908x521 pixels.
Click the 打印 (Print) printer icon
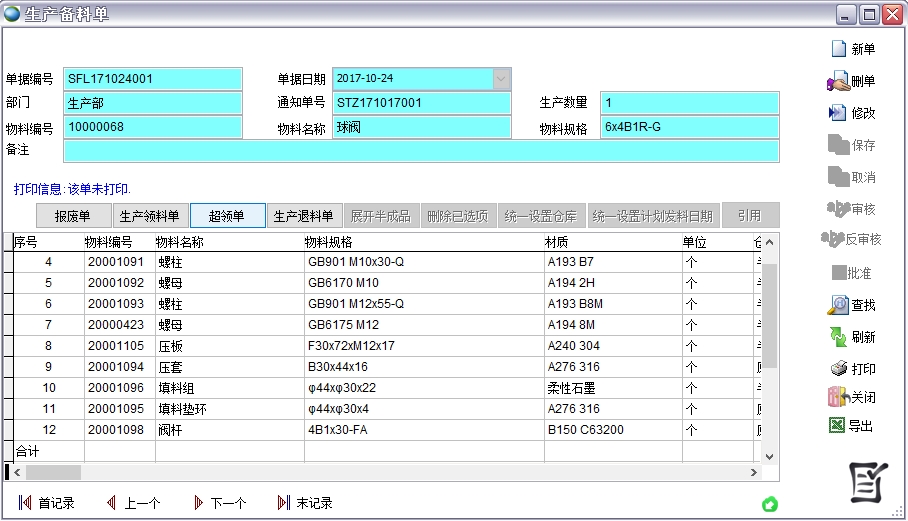pyautogui.click(x=838, y=369)
